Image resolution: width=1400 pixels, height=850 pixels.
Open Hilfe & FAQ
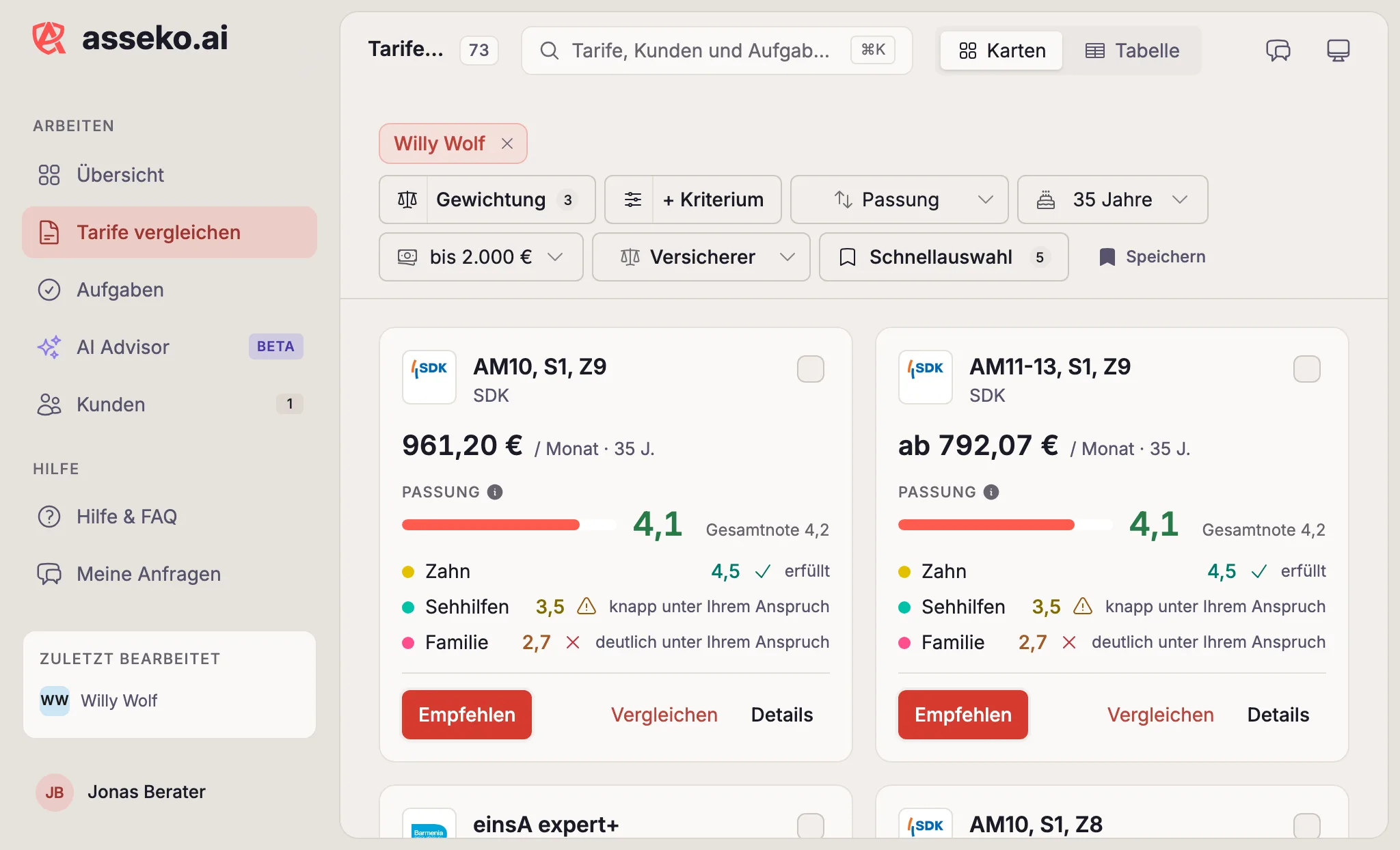170,517
